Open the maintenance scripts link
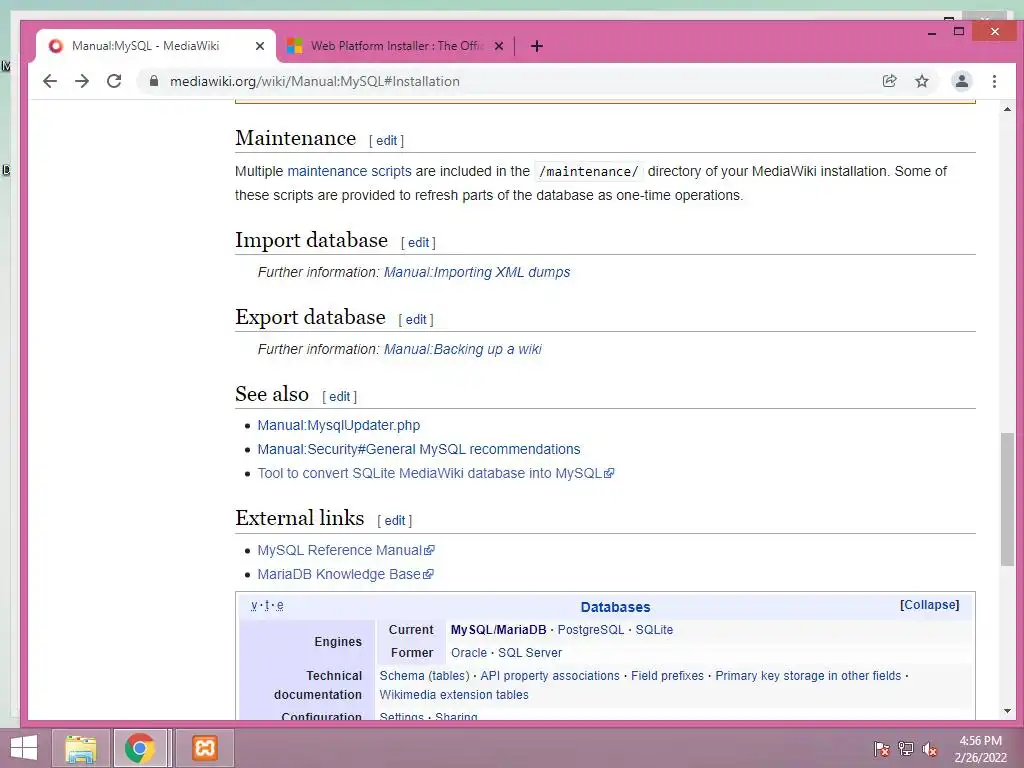 pyautogui.click(x=349, y=171)
